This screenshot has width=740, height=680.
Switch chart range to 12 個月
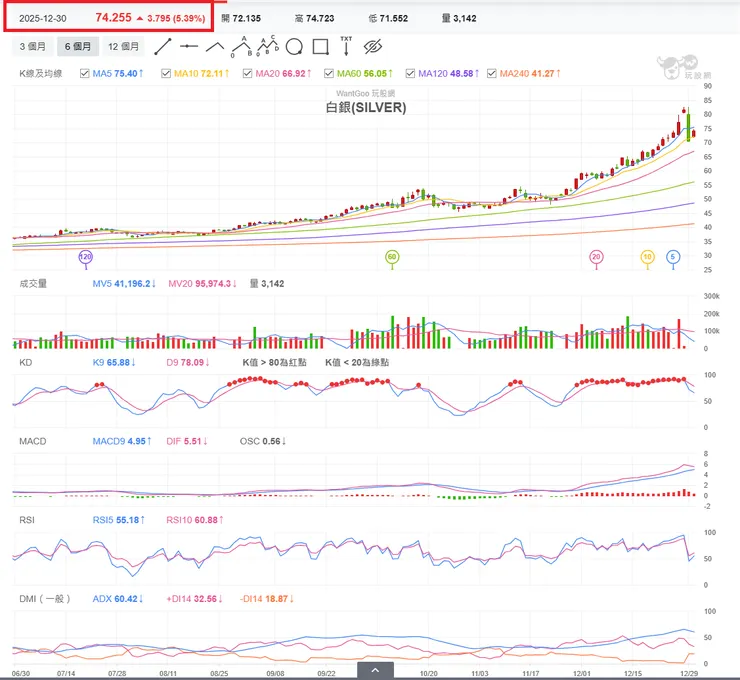pyautogui.click(x=123, y=46)
